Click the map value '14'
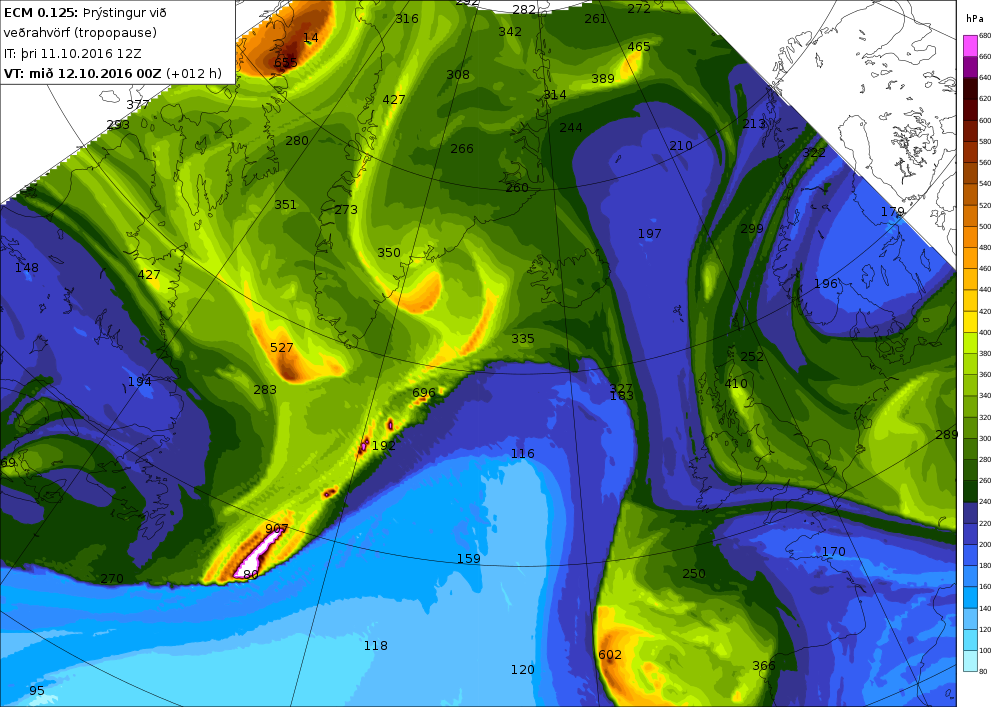The image size is (1000, 707). [x=311, y=38]
